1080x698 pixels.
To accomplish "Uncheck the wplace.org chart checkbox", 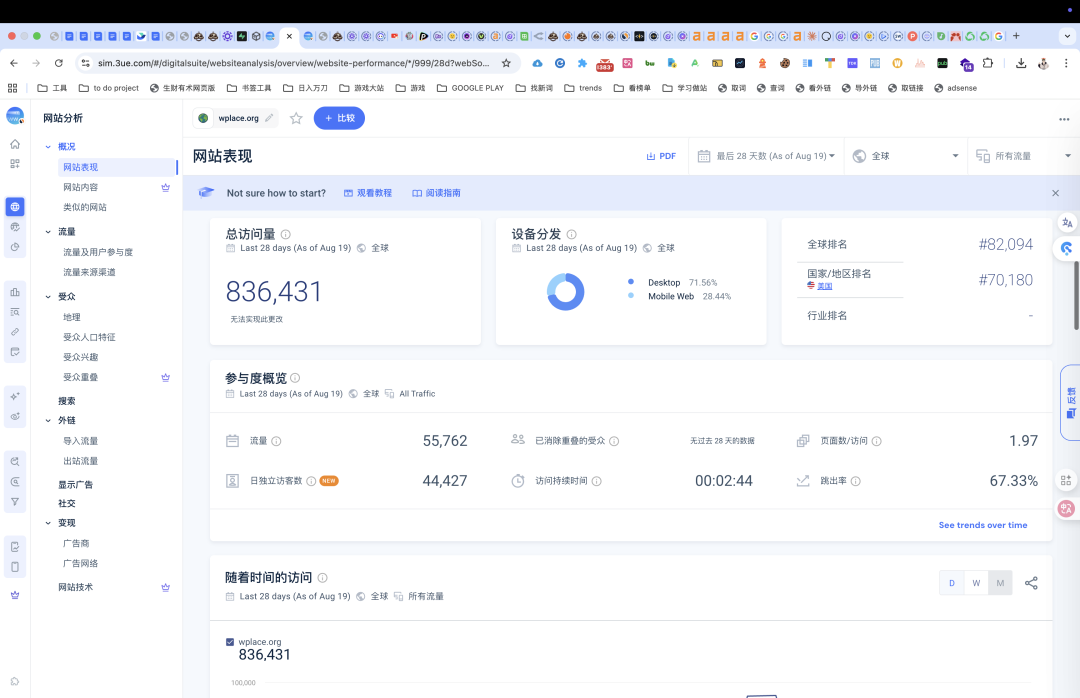I will [230, 641].
